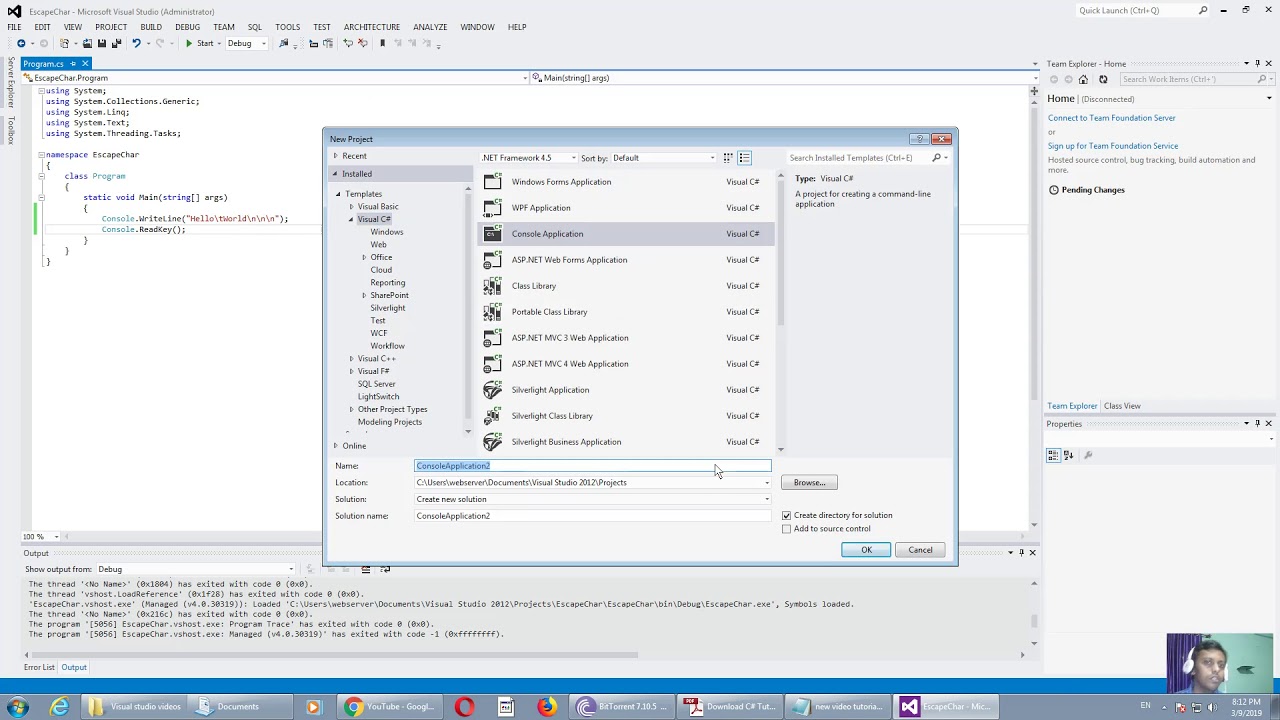
Task: Click the Clear All icon in Output panel
Action: point(365,569)
